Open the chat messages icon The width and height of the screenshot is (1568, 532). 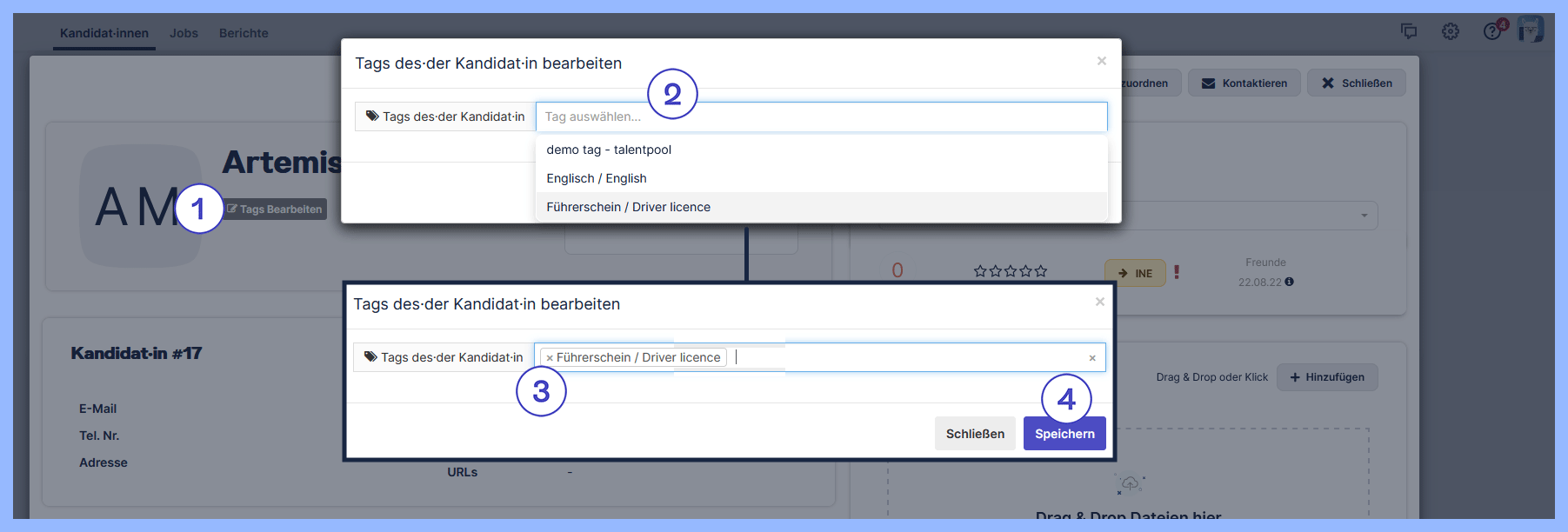pyautogui.click(x=1409, y=31)
